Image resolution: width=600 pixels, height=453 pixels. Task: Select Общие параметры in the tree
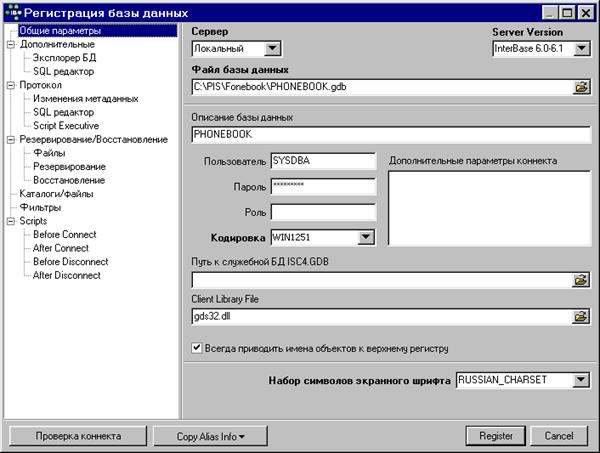(59, 31)
